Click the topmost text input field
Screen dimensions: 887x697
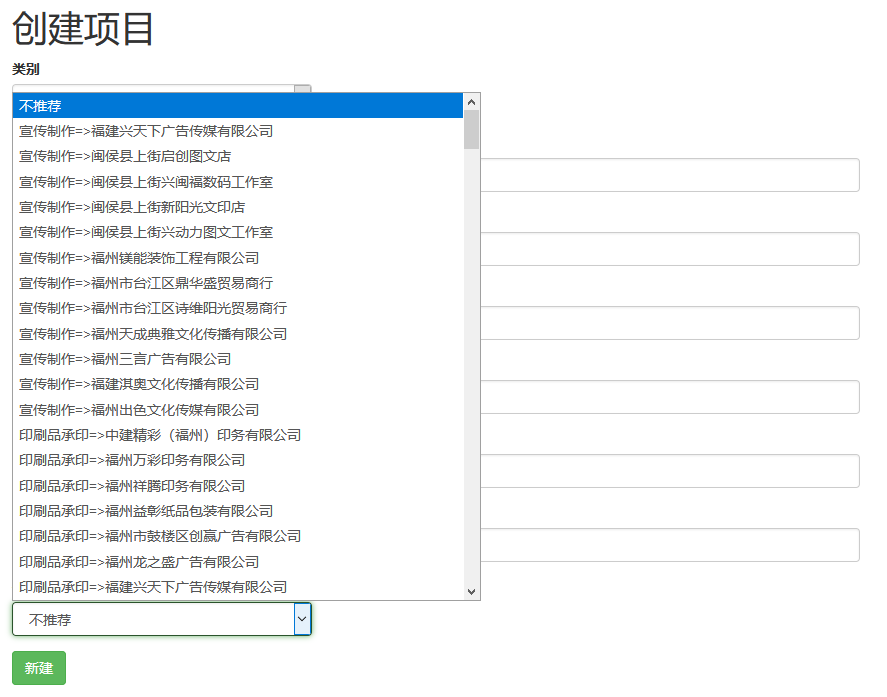click(670, 175)
